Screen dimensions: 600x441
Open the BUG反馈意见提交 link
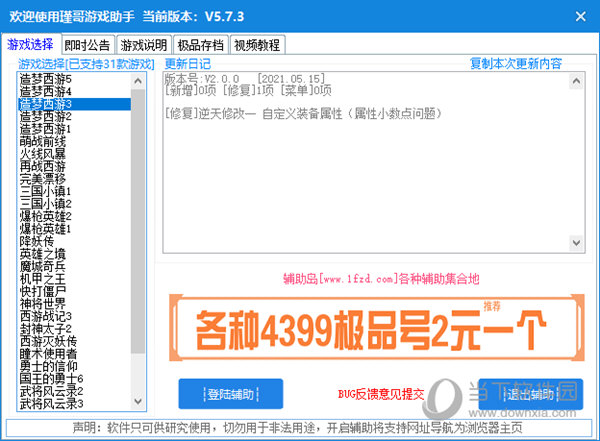380,394
